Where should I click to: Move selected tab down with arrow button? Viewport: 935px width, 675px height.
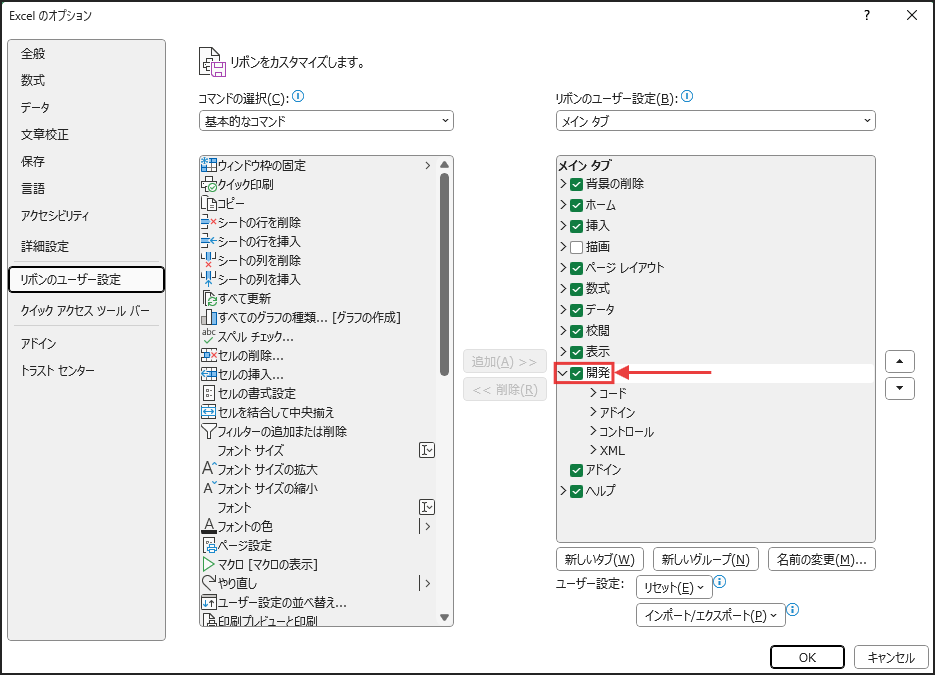pyautogui.click(x=900, y=388)
